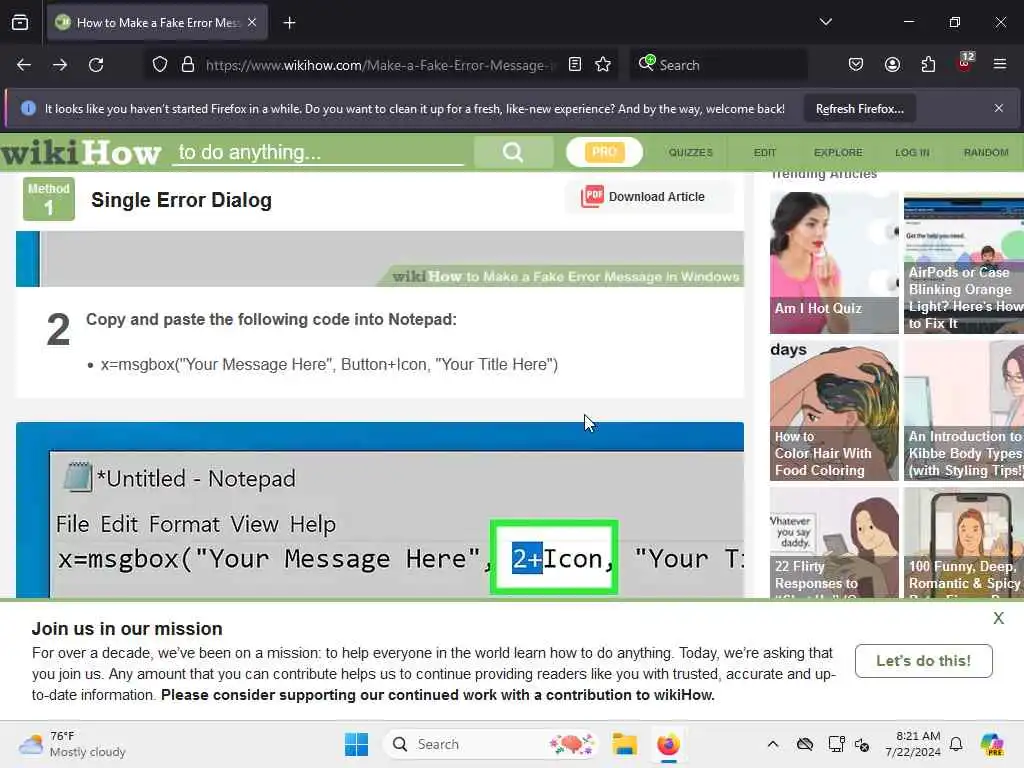Click the wikiHow logo

click(x=81, y=152)
